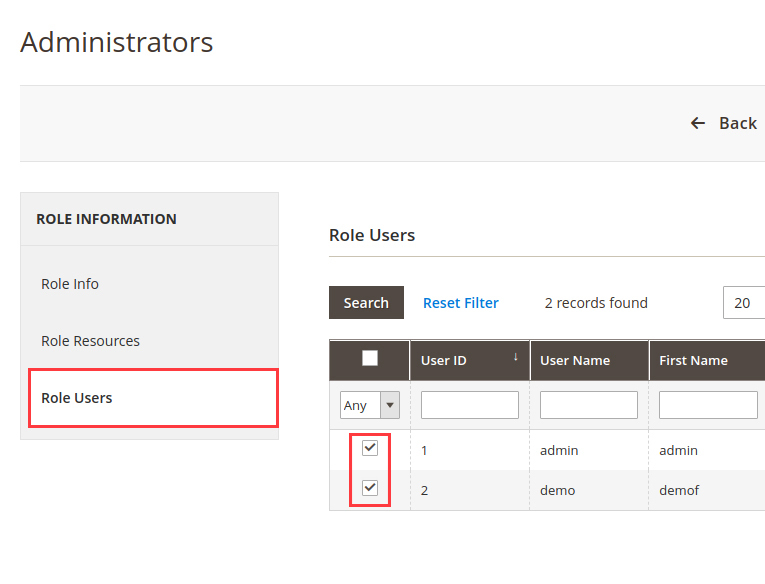The width and height of the screenshot is (765, 584).
Task: Click the Back arrow icon
Action: pyautogui.click(x=698, y=123)
